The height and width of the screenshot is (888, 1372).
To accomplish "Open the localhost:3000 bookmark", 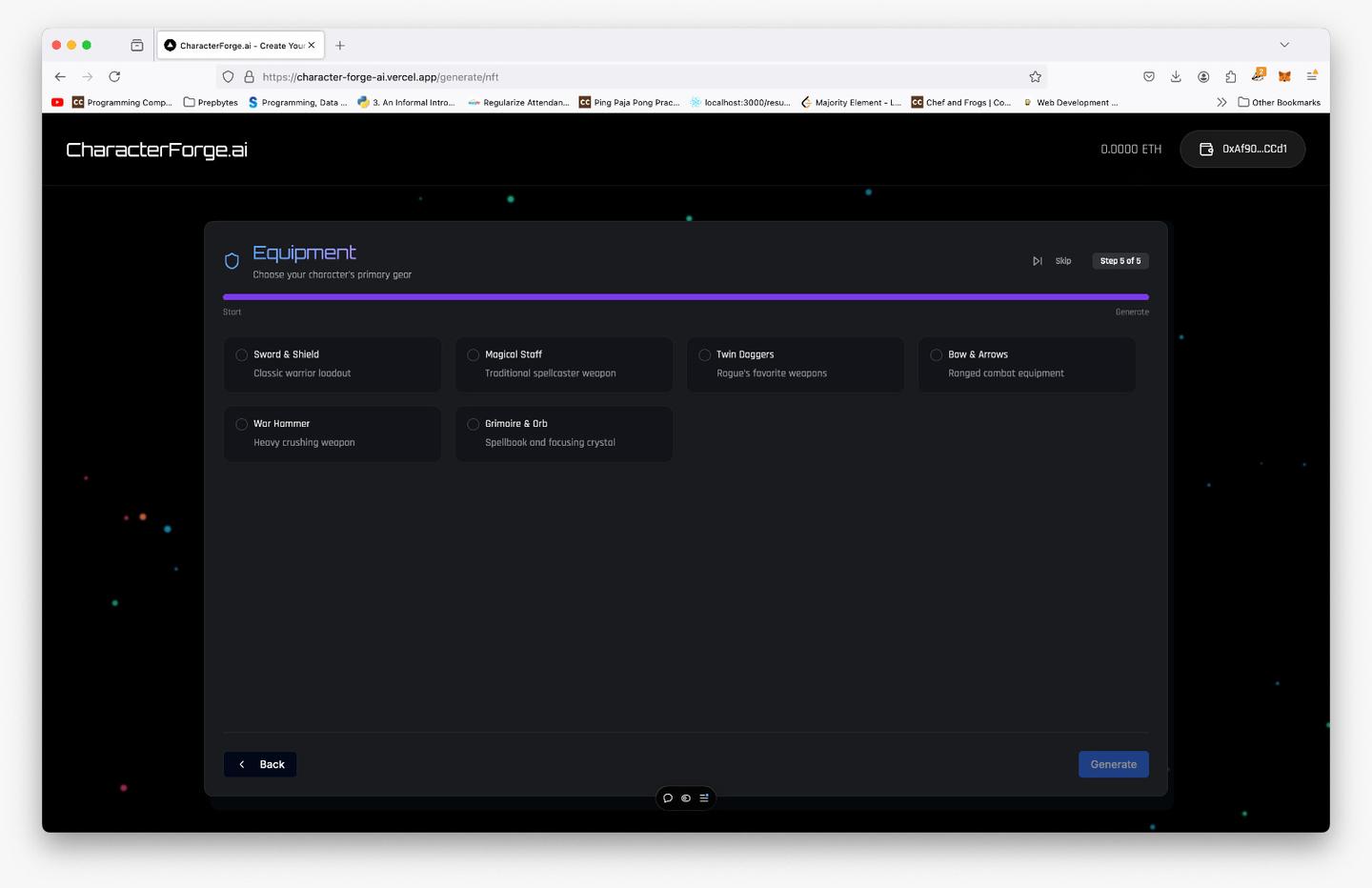I will (x=740, y=102).
